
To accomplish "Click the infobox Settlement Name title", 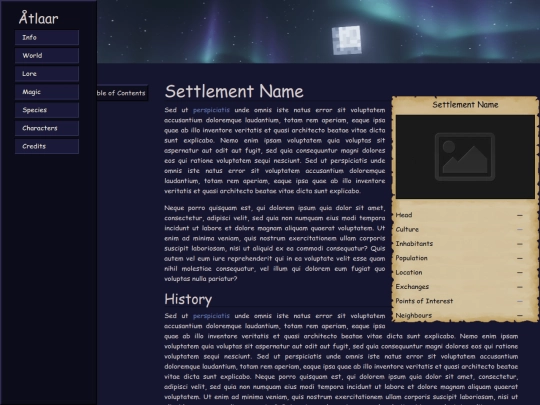I will [465, 105].
